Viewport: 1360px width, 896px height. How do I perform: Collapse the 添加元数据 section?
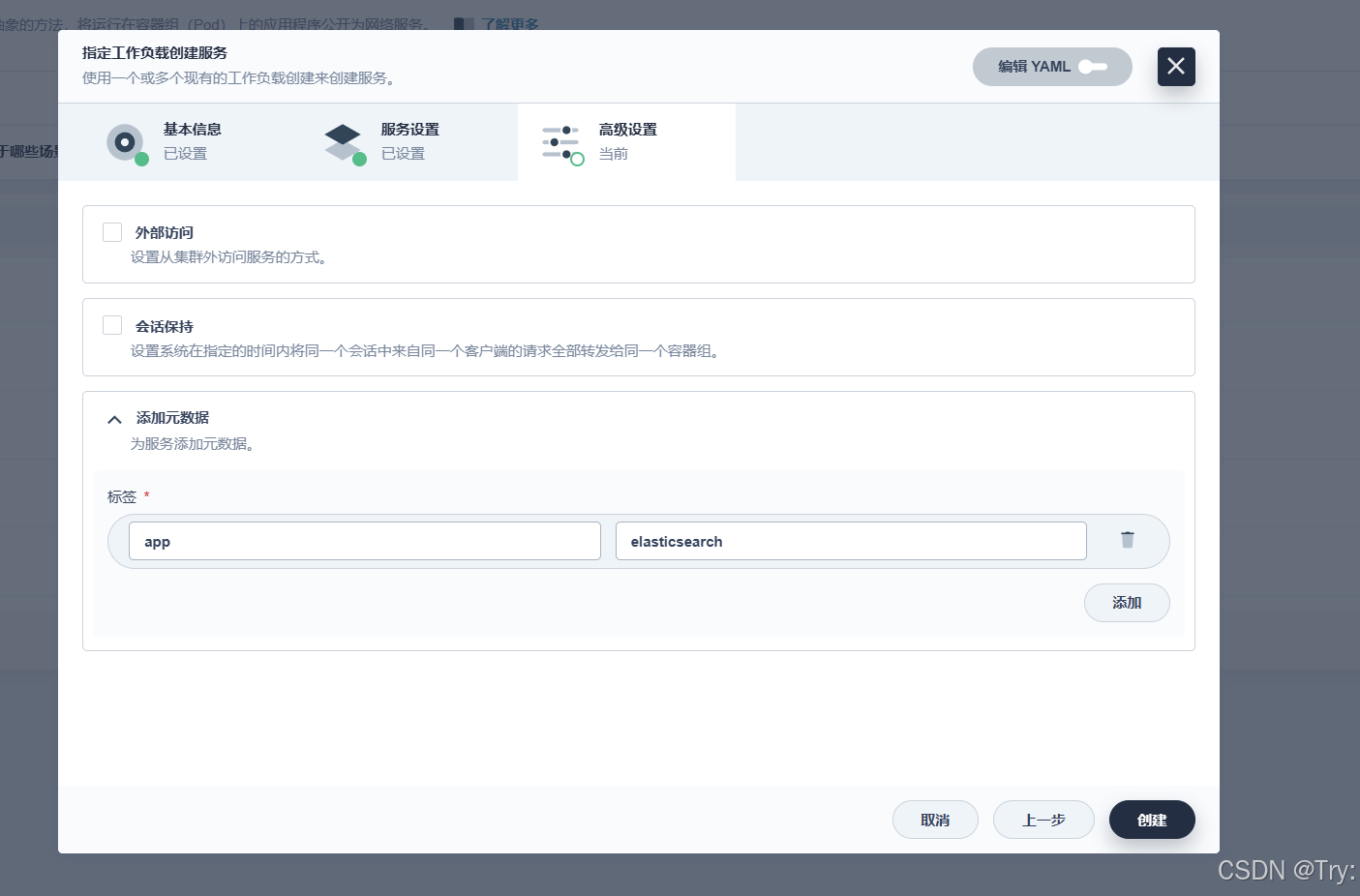tap(114, 419)
